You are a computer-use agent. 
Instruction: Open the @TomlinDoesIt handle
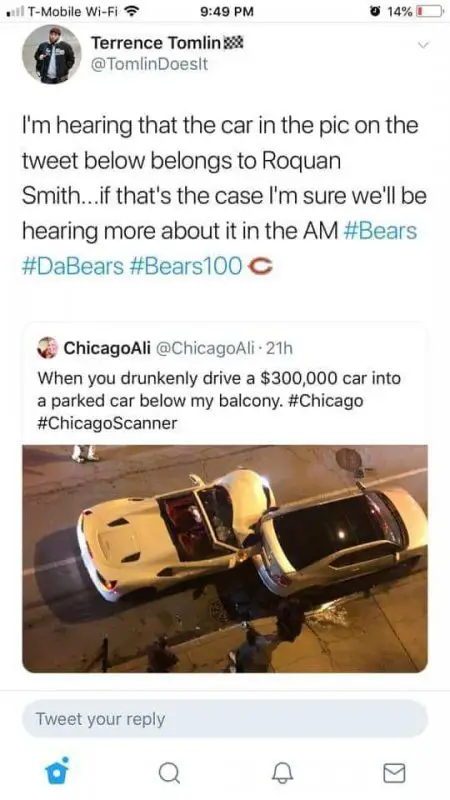[149, 64]
